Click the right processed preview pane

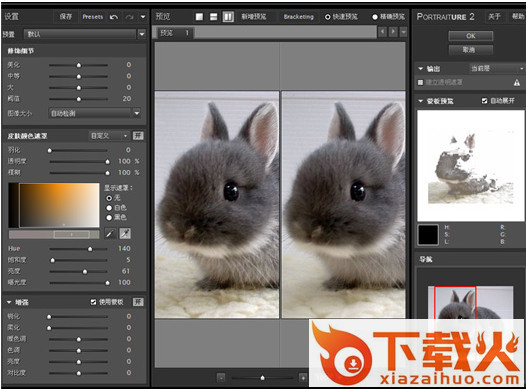[x=344, y=205]
